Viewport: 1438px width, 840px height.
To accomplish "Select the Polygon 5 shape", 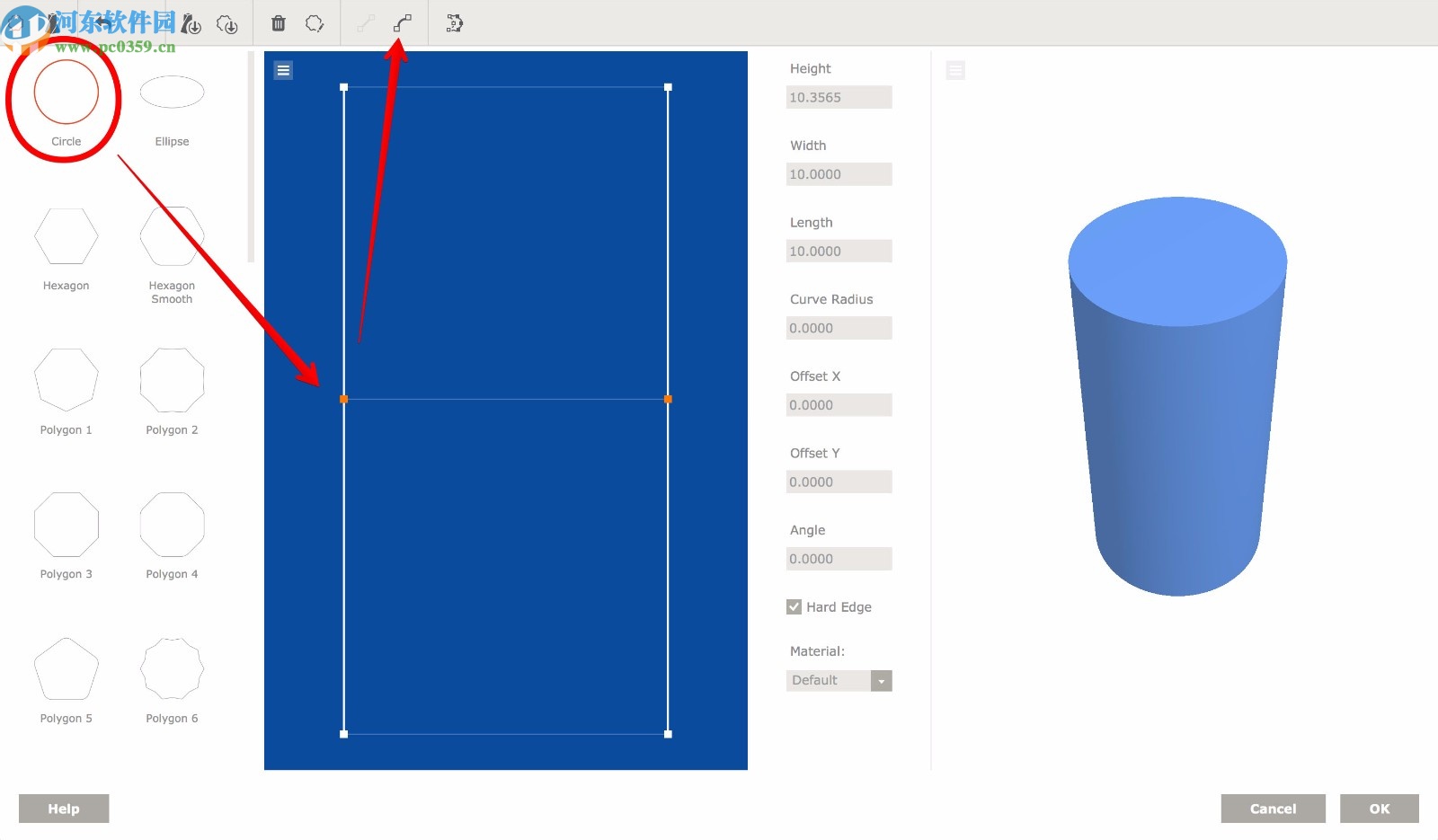I will pos(66,668).
